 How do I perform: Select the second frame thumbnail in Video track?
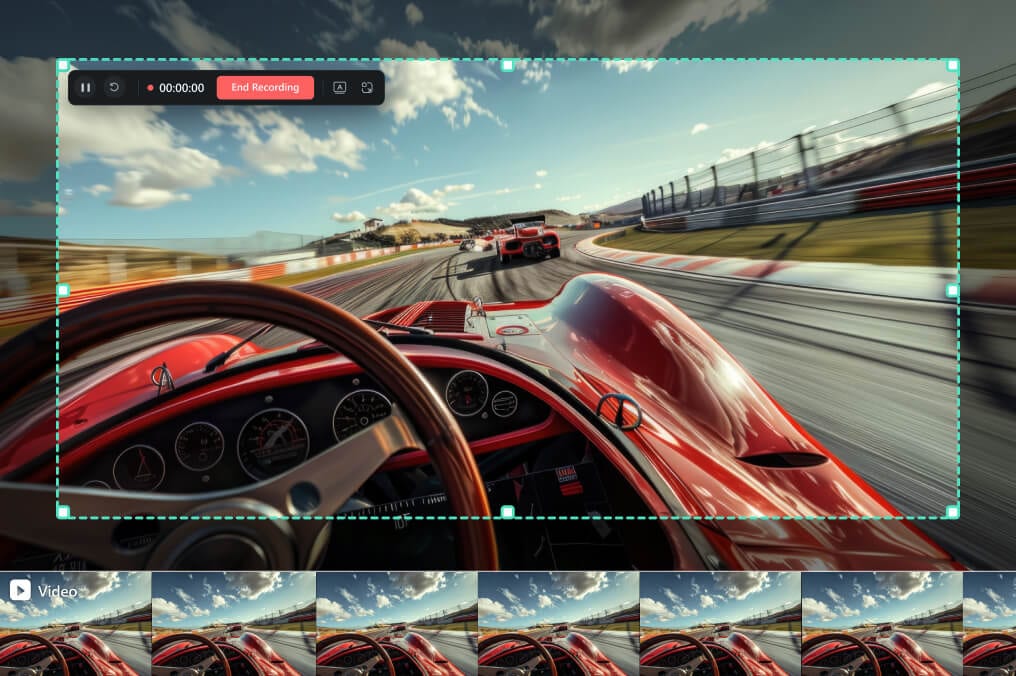click(x=234, y=624)
